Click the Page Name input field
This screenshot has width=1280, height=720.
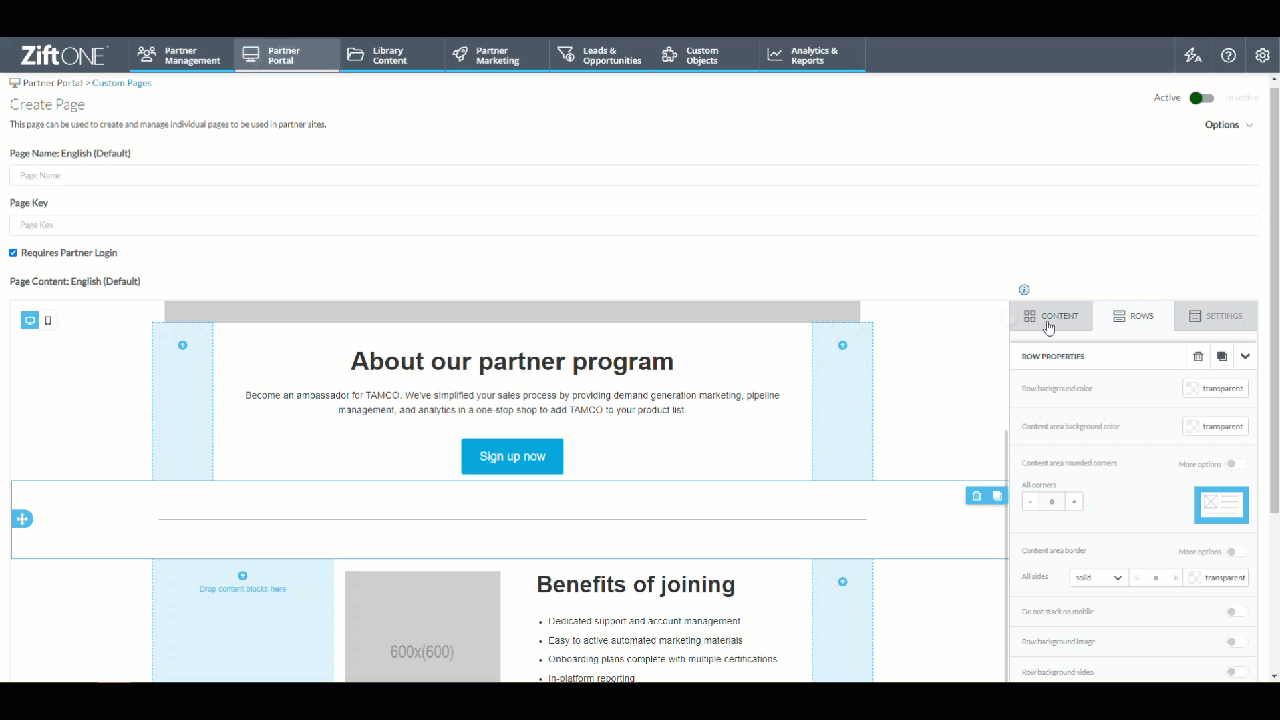click(x=634, y=175)
